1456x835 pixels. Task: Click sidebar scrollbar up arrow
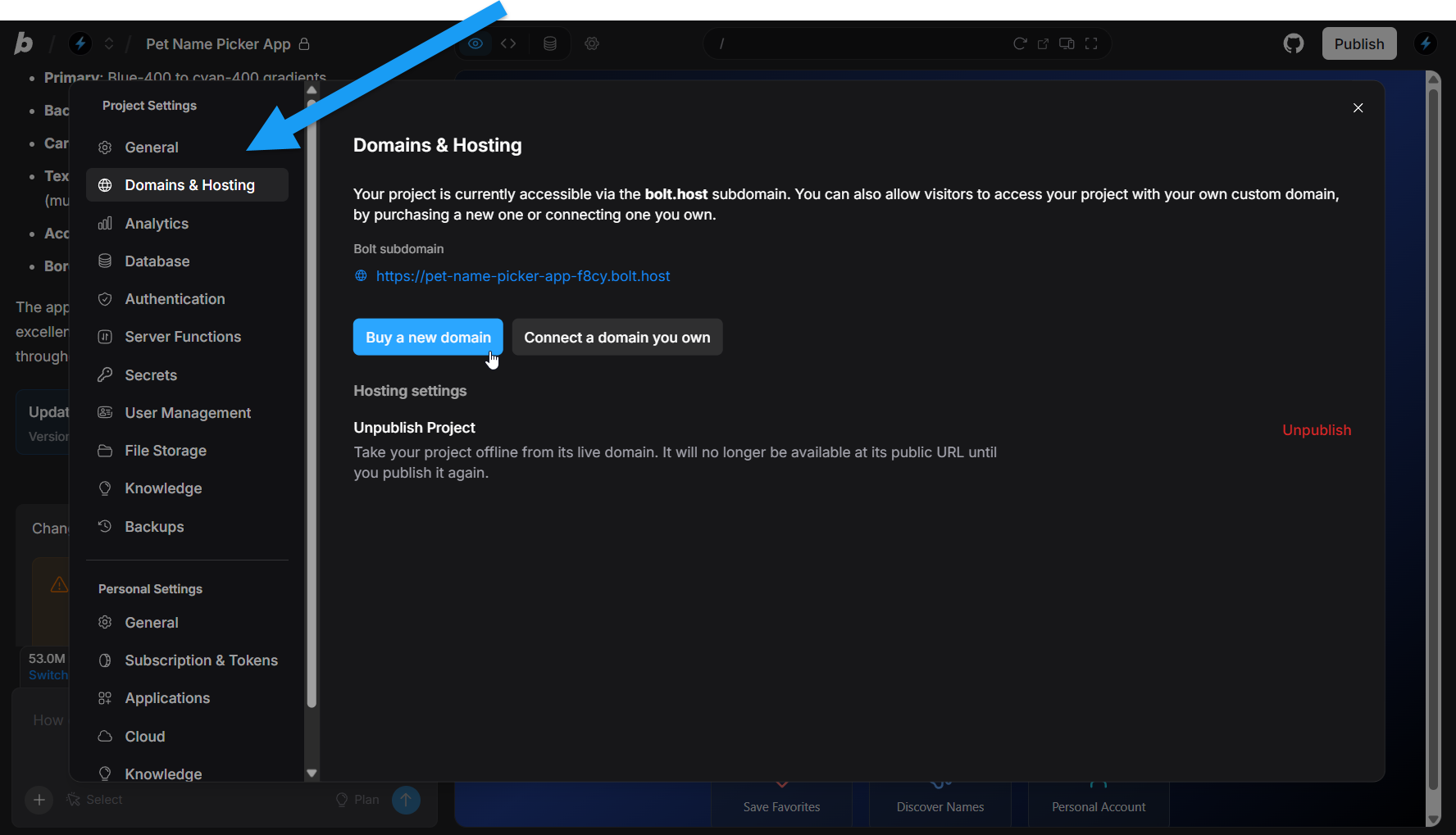[312, 90]
